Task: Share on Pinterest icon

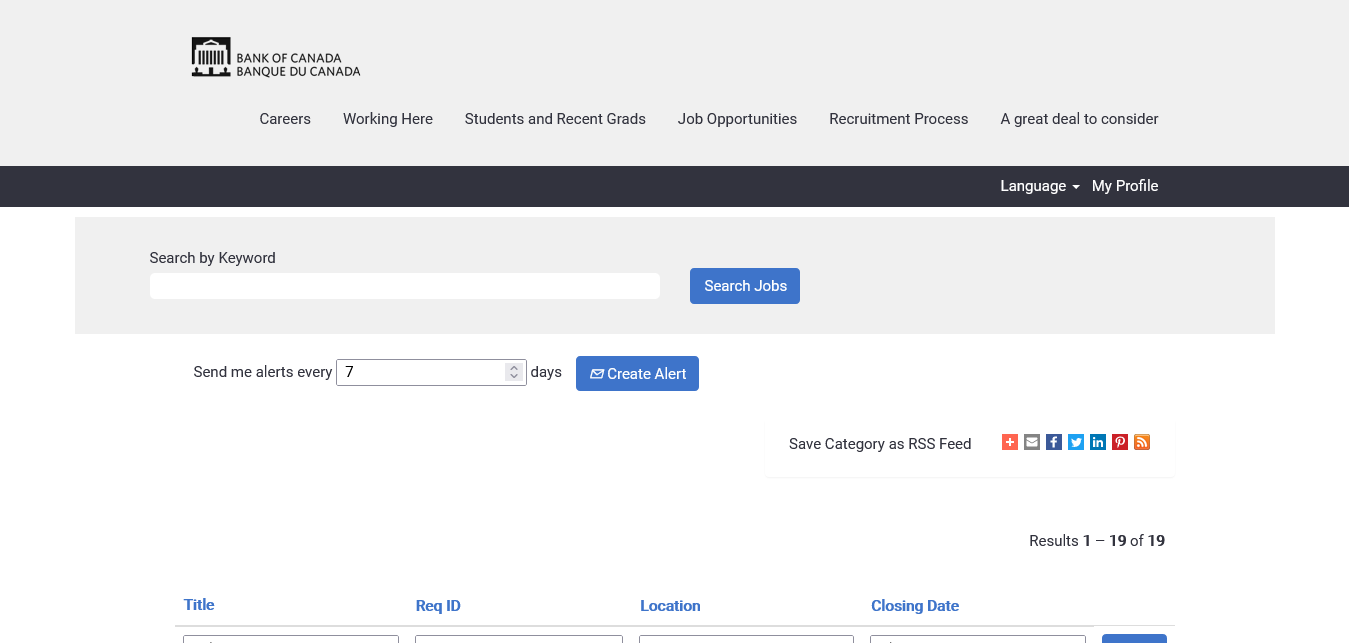Action: [1120, 442]
